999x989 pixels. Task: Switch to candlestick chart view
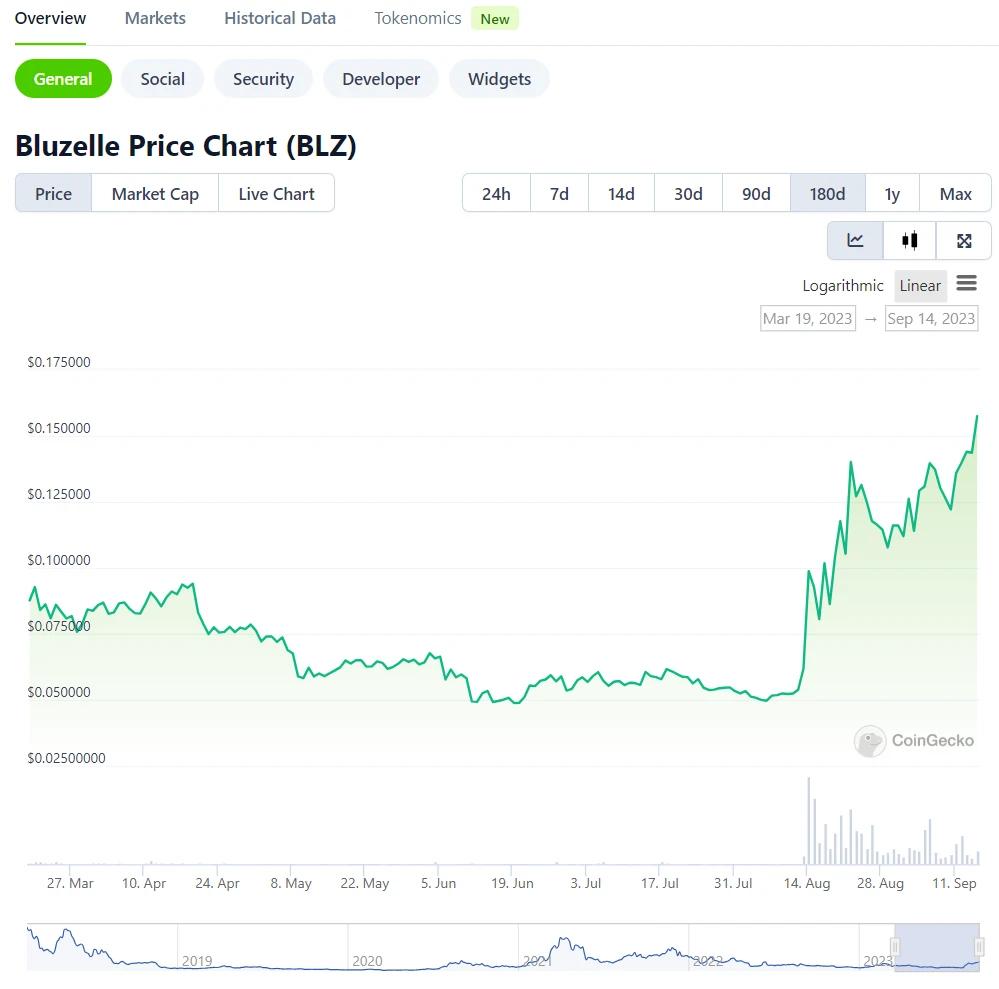[909, 240]
